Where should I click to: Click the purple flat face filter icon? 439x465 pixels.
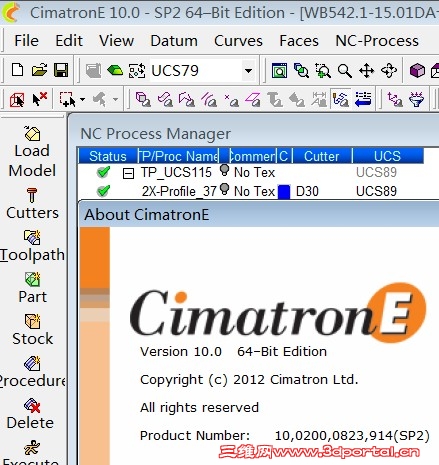(x=165, y=99)
